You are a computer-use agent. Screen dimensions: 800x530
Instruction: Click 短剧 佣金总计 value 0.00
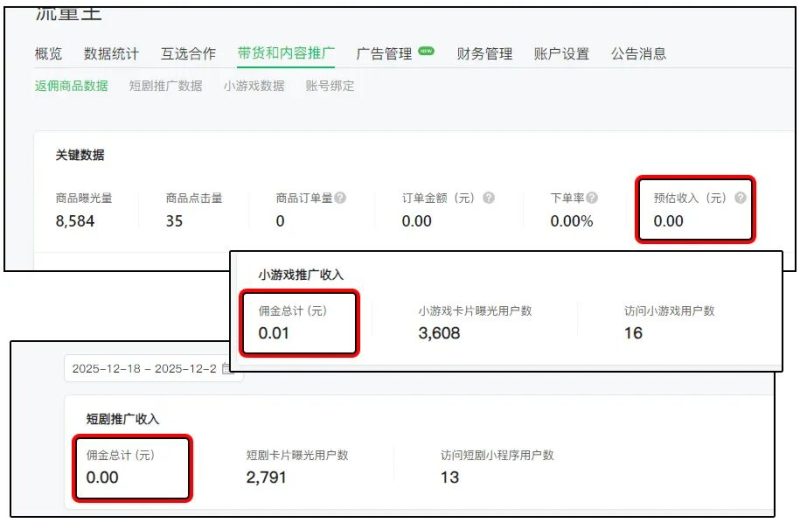[x=102, y=477]
